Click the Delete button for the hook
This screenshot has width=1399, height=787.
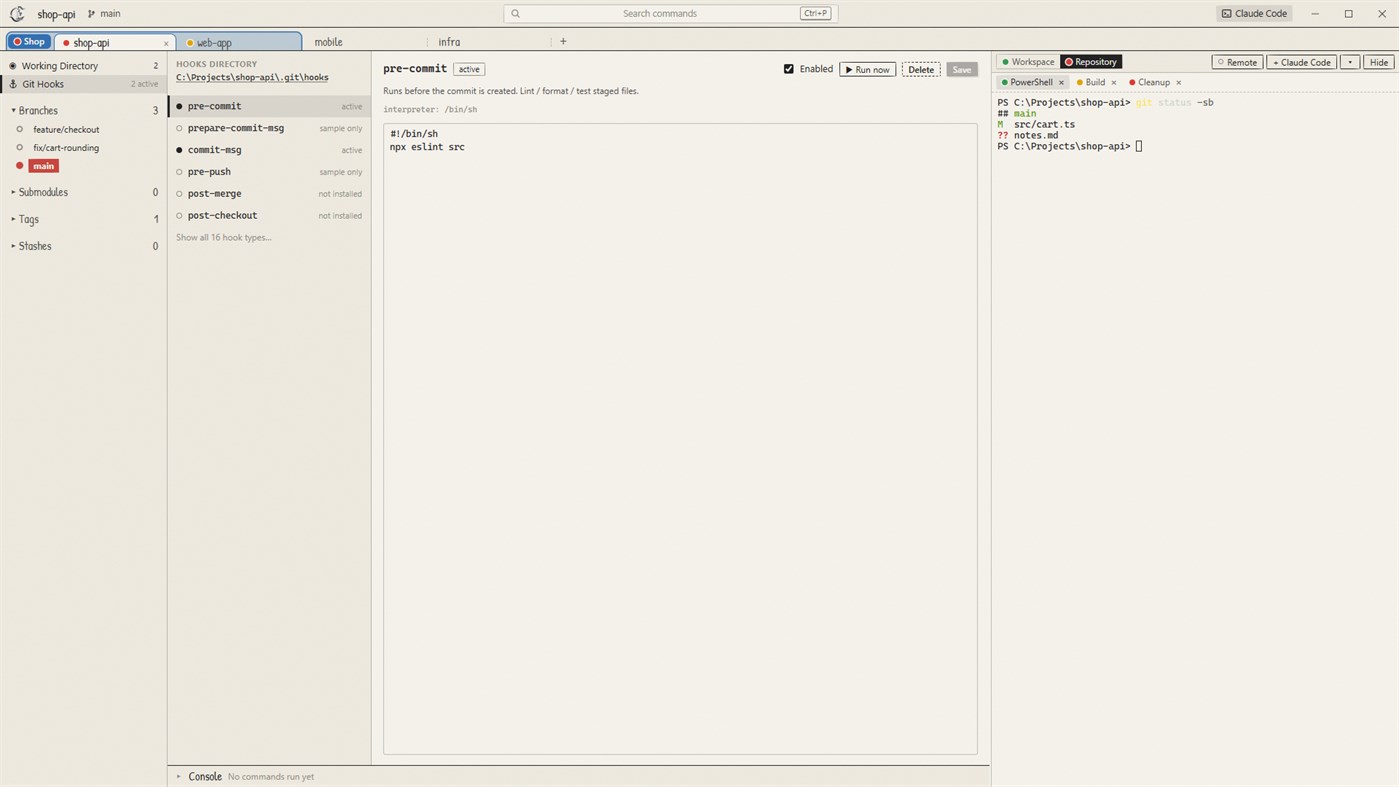coord(921,70)
